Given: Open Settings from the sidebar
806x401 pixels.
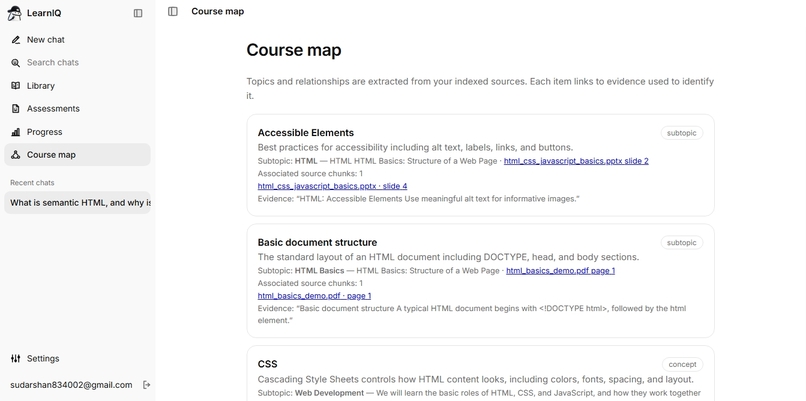Looking at the screenshot, I should (77, 358).
